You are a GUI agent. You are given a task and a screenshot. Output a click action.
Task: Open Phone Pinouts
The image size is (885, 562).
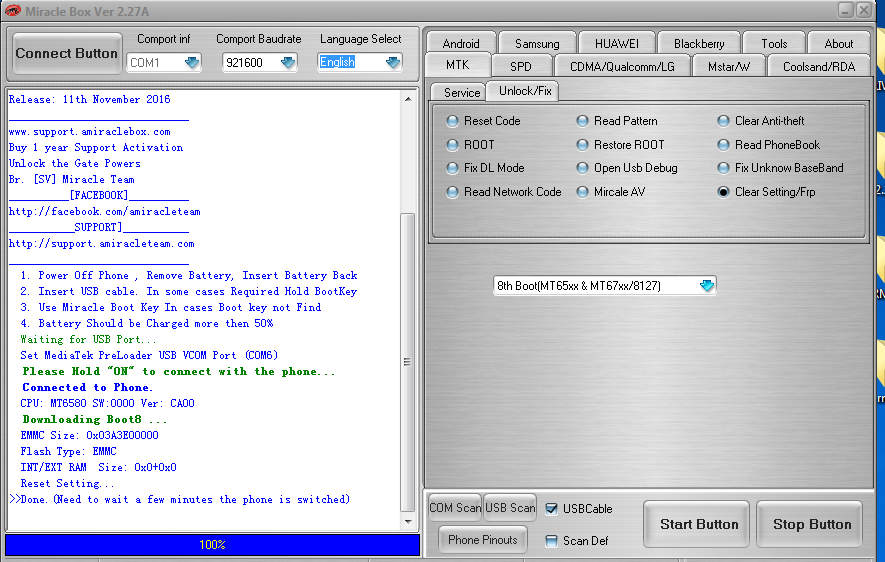(483, 540)
